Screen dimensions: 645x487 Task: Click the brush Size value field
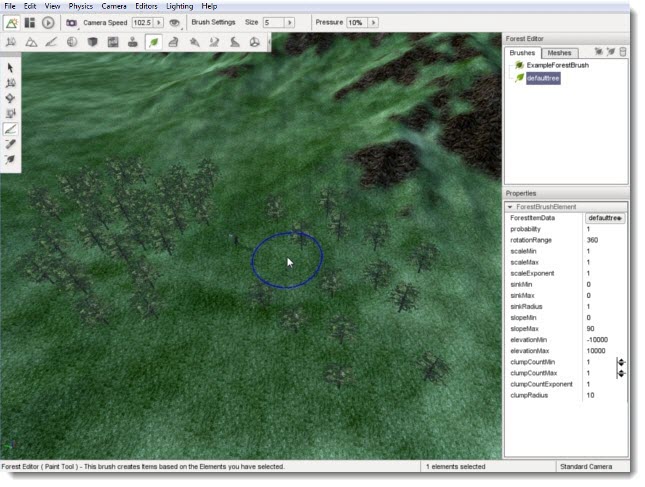pos(274,23)
